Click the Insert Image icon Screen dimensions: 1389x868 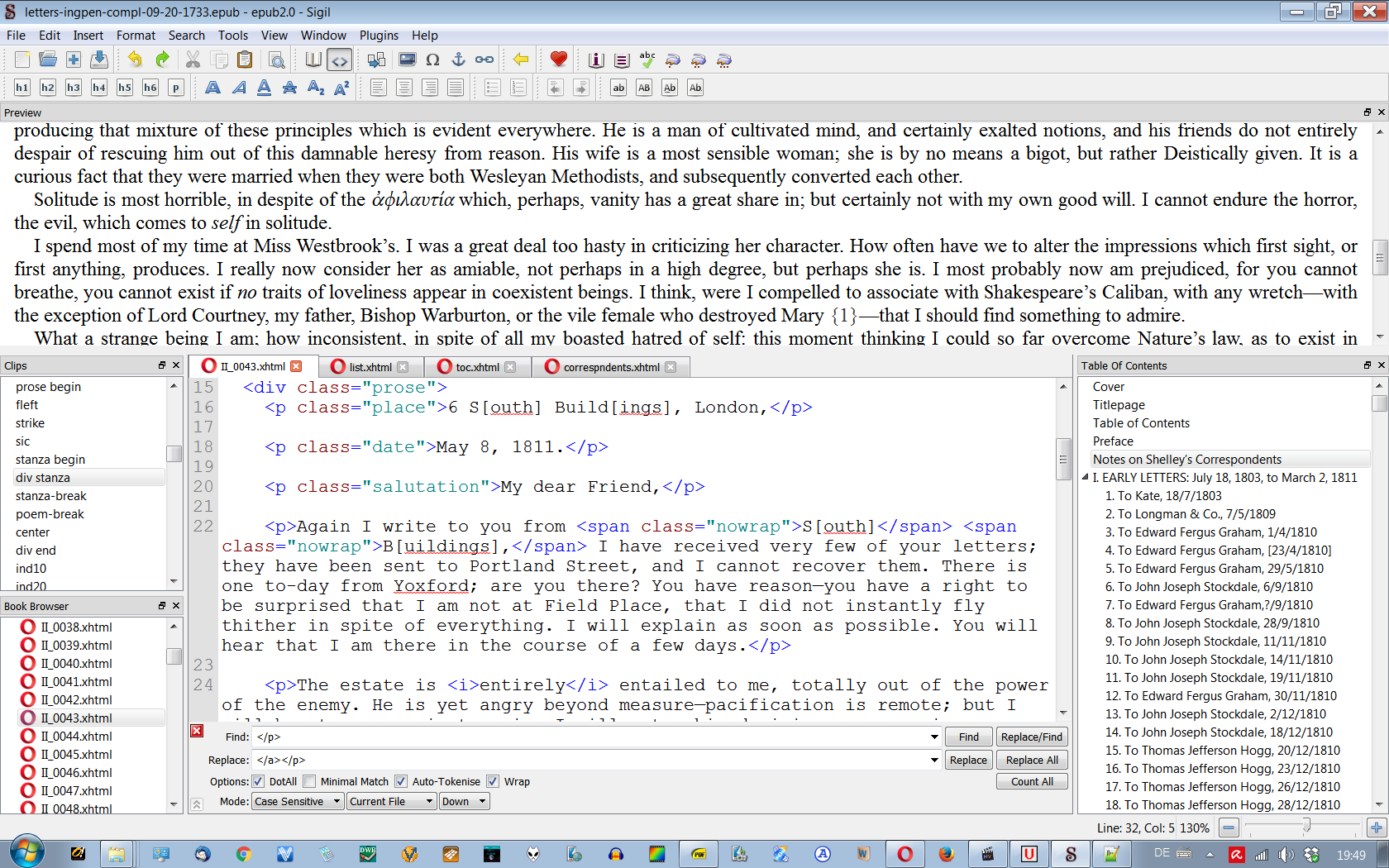407,60
